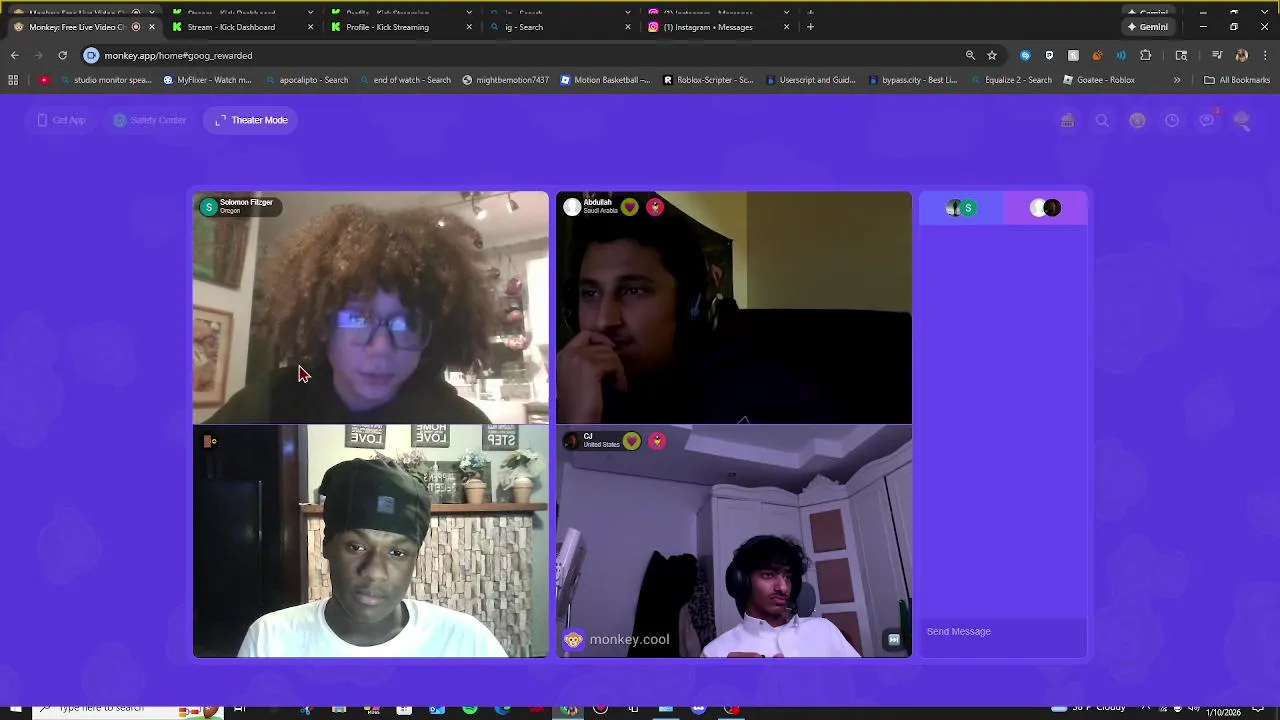Open the Safety Center
This screenshot has width=1280, height=720.
pyautogui.click(x=149, y=120)
